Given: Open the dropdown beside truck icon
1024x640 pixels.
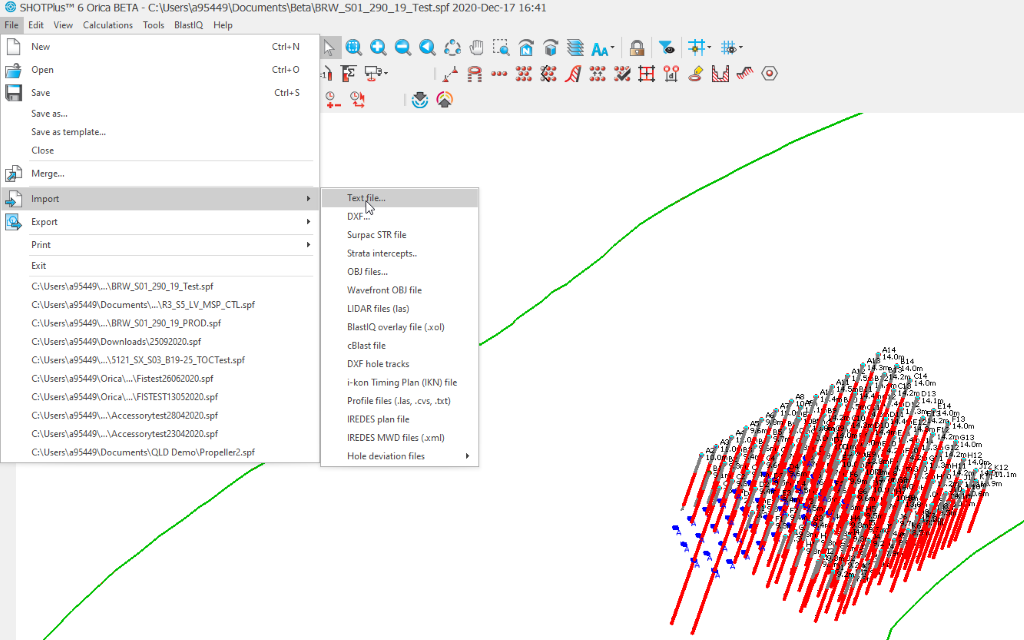Looking at the screenshot, I should (x=386, y=73).
